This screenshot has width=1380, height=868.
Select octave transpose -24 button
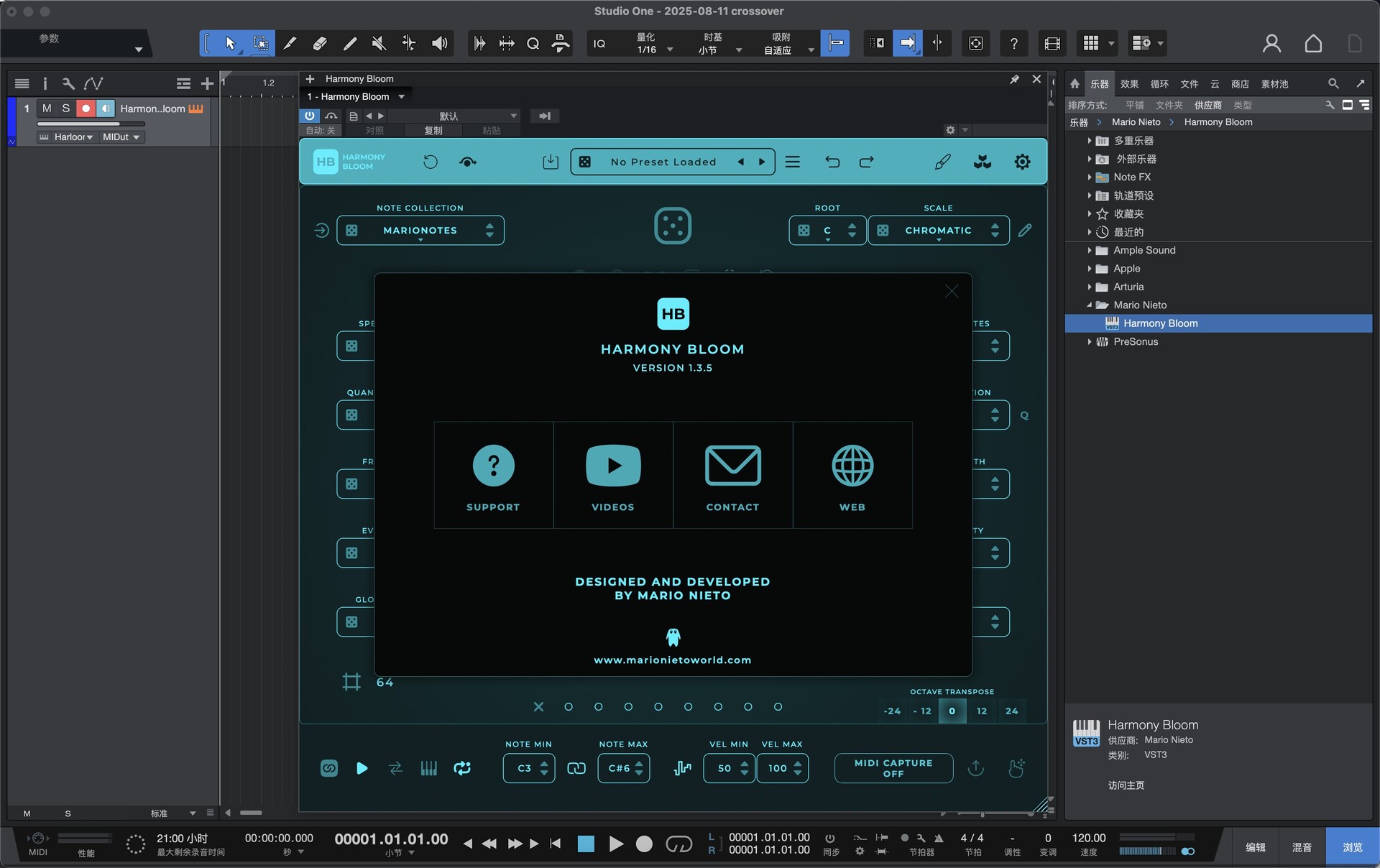(x=892, y=711)
